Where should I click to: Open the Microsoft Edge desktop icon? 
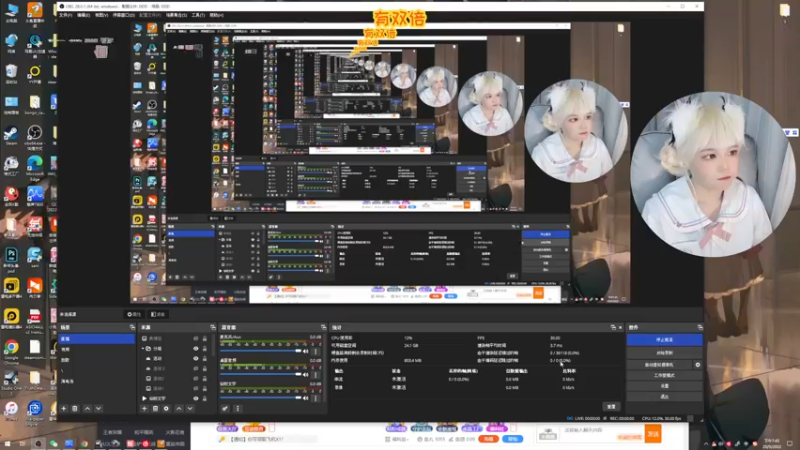click(35, 168)
